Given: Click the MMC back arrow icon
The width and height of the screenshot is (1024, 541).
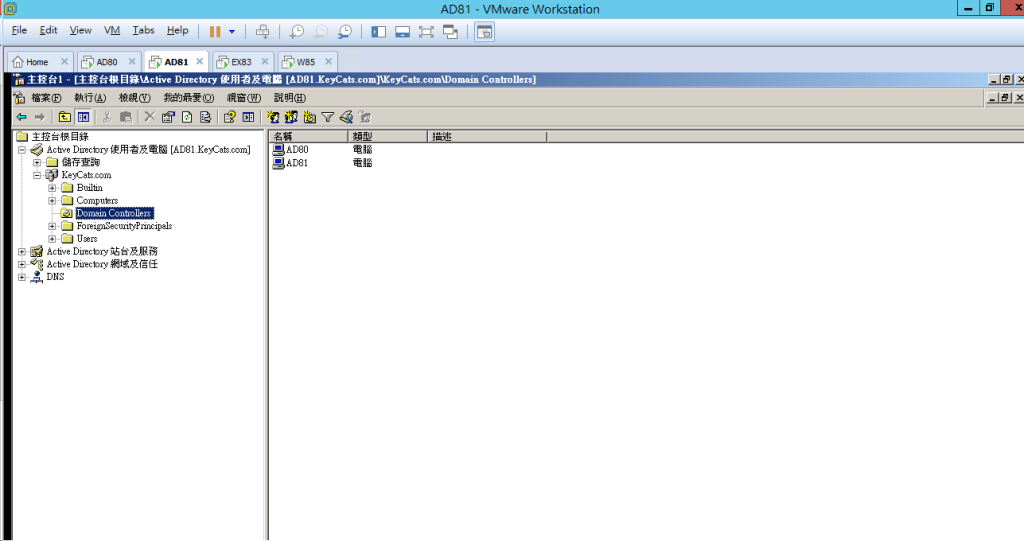Looking at the screenshot, I should [x=22, y=117].
